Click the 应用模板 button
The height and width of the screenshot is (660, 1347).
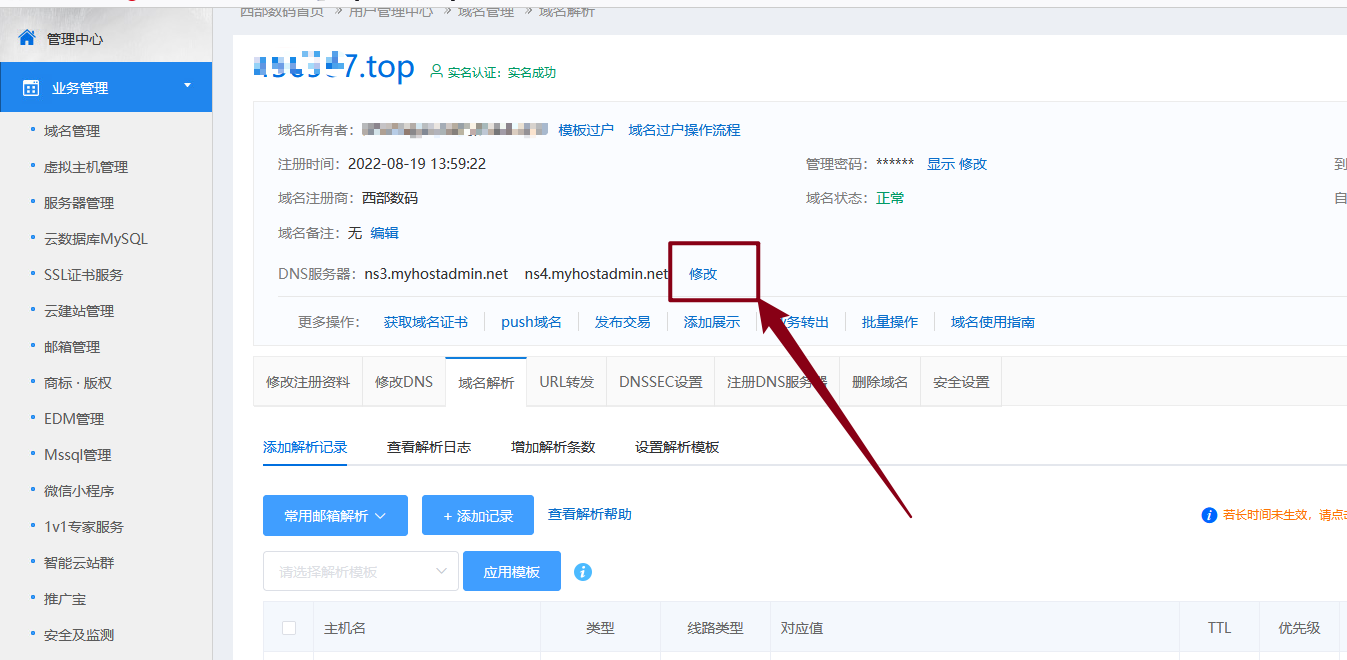511,572
